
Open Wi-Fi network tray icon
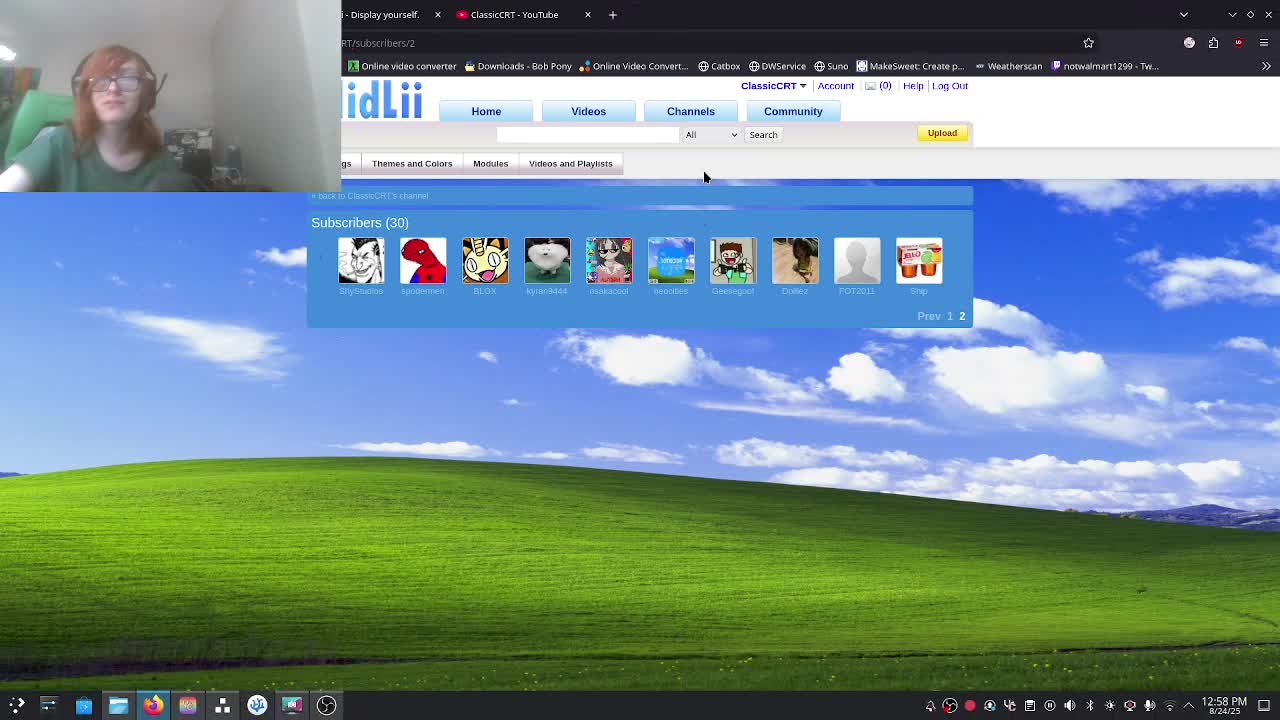[x=1170, y=706]
